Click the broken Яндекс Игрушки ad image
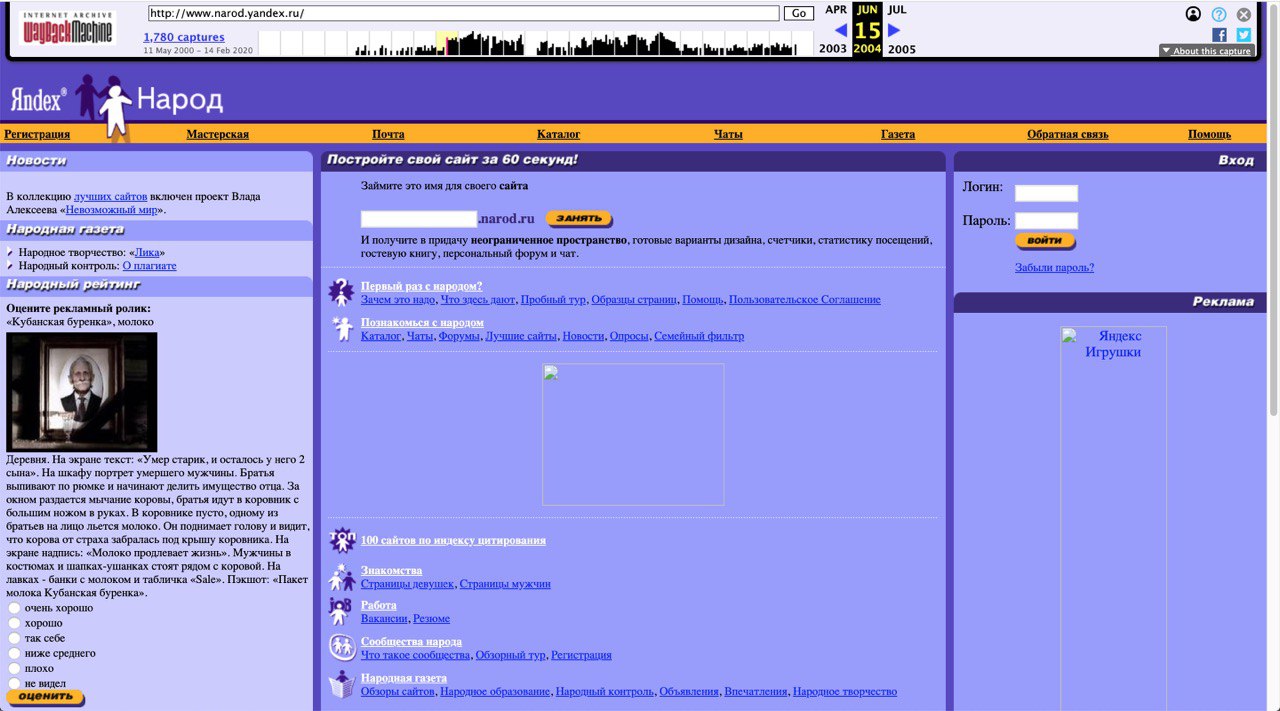The width and height of the screenshot is (1280, 711). point(1113,518)
